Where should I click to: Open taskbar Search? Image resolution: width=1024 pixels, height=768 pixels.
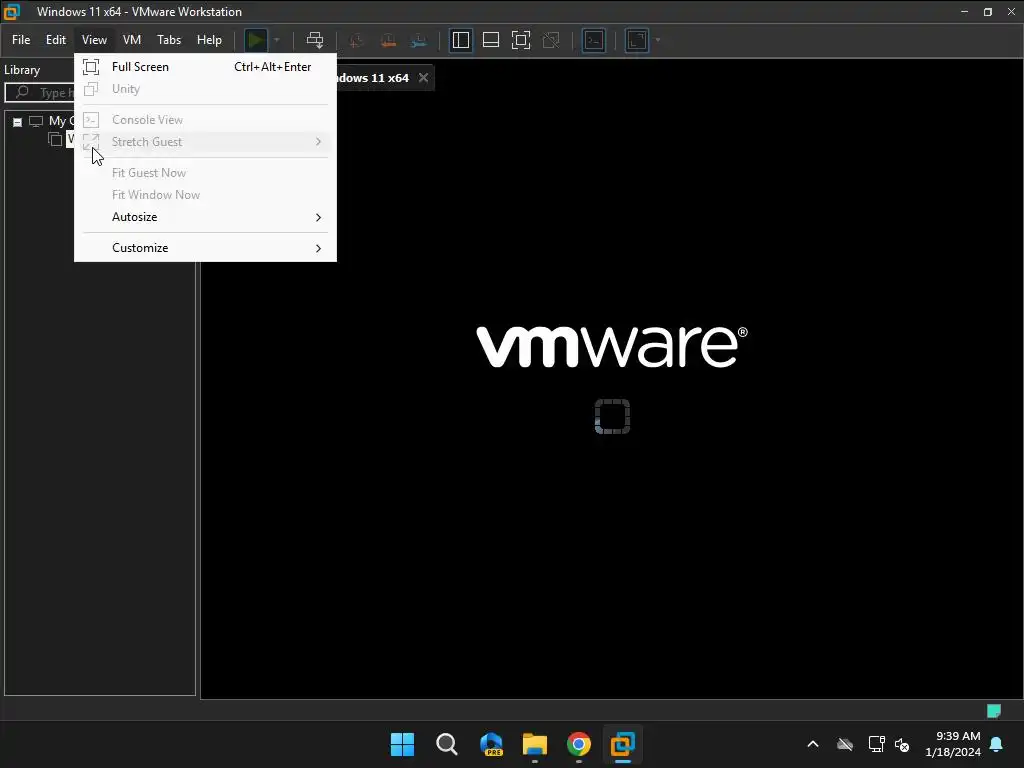point(447,744)
